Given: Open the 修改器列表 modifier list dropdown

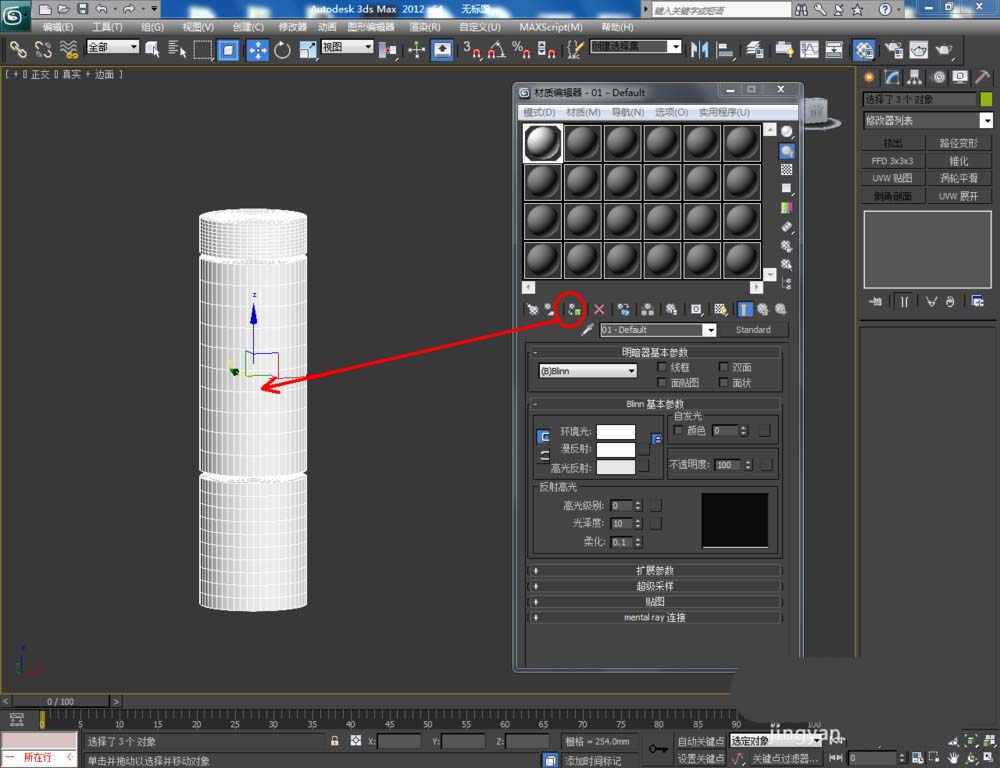Looking at the screenshot, I should 928,120.
